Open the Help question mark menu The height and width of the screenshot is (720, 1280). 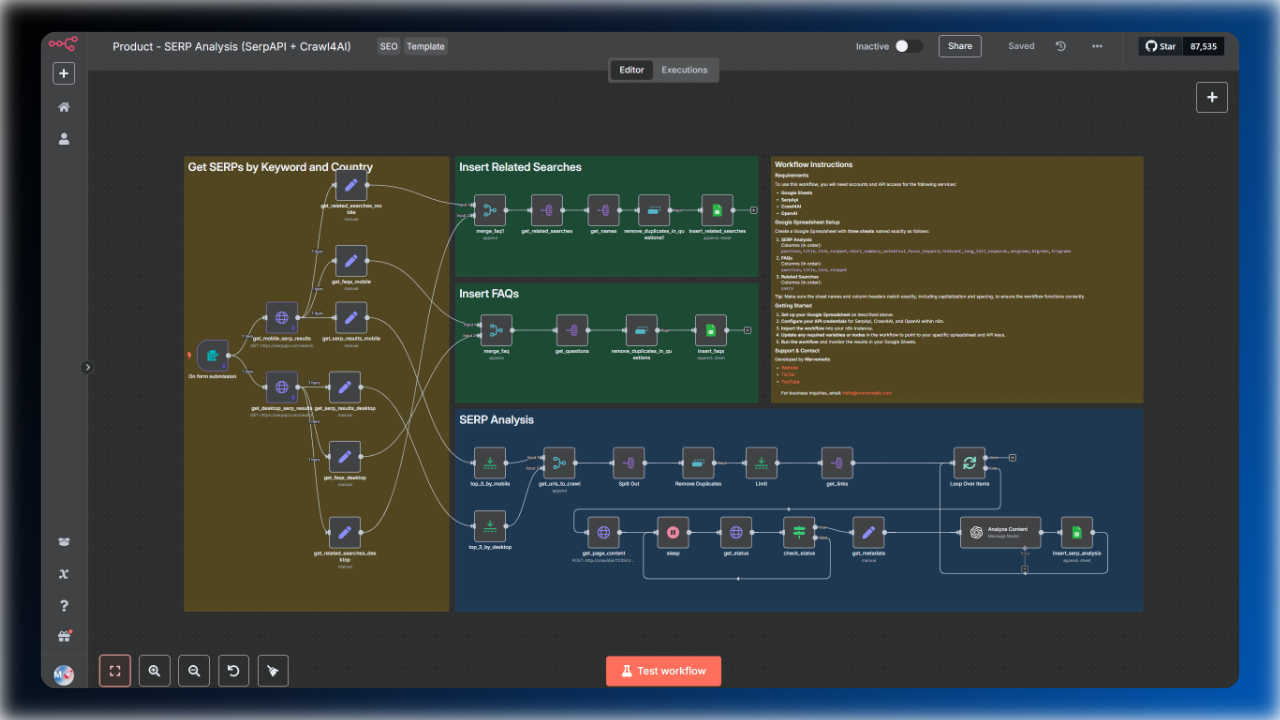coord(64,605)
